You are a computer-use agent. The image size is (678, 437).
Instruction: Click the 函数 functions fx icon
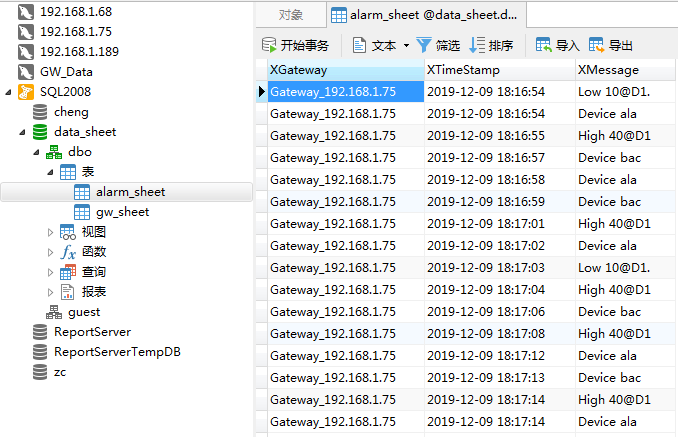68,252
